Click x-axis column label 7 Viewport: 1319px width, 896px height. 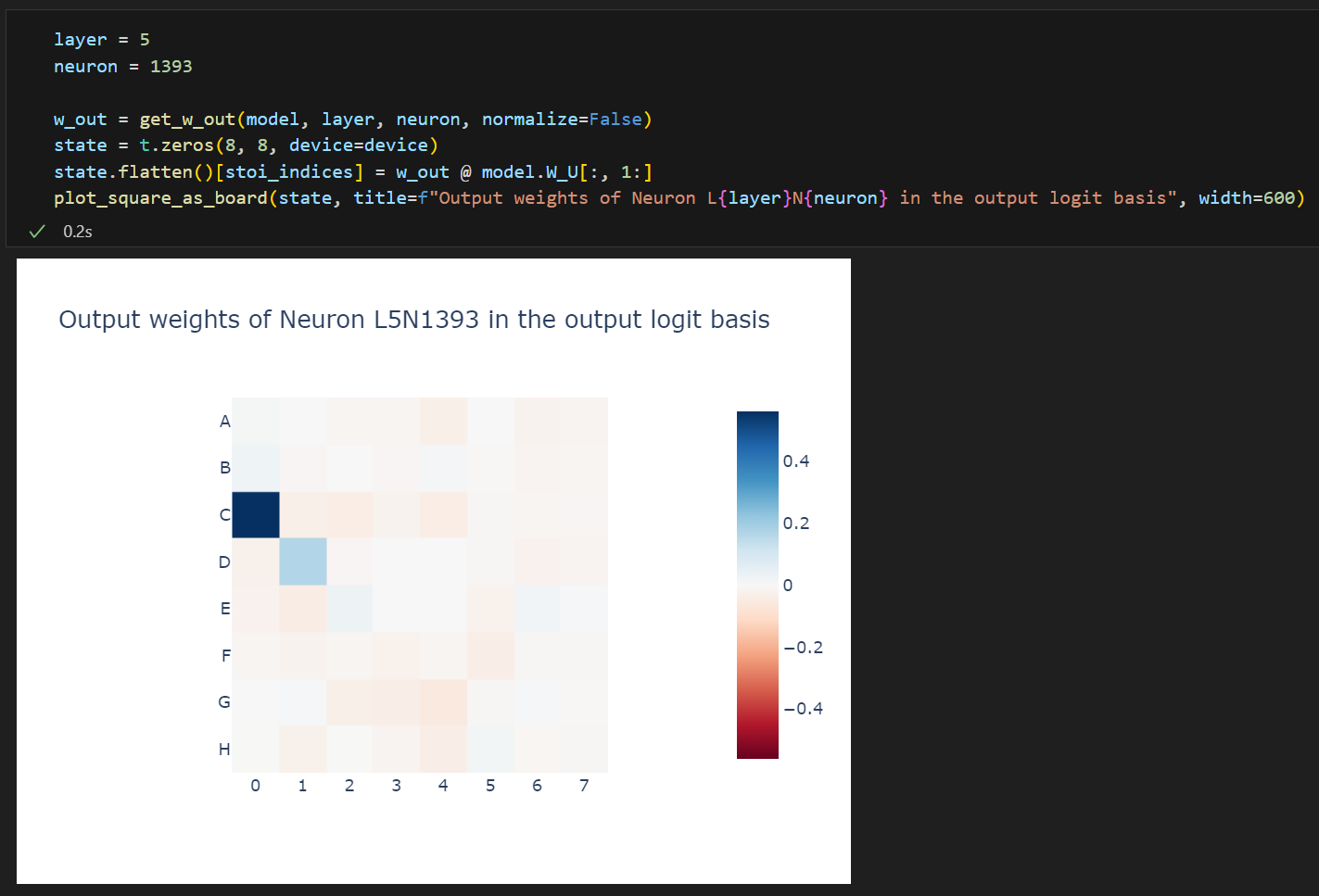584,786
